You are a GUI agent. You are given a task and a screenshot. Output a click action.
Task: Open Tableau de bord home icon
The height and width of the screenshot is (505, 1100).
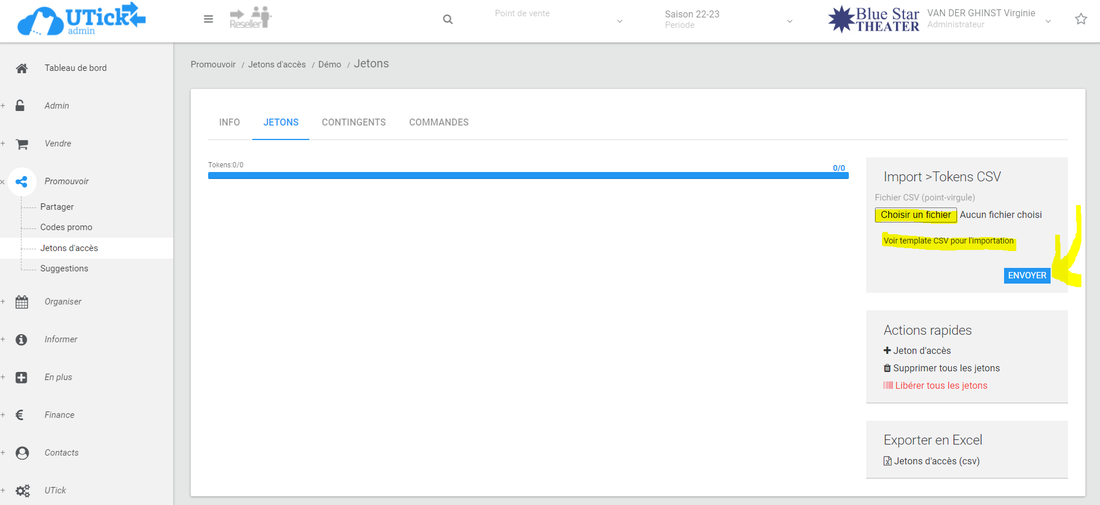(22, 68)
